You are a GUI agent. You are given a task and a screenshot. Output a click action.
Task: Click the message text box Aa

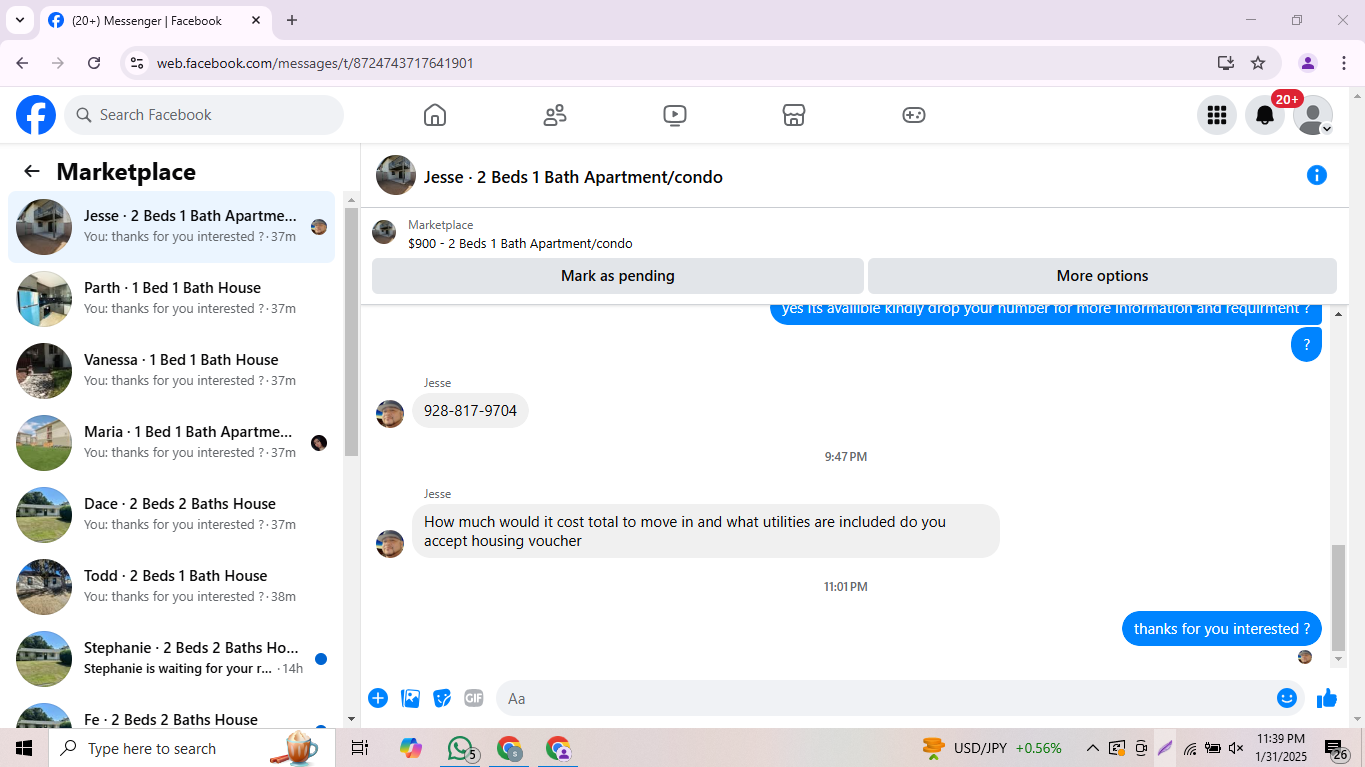(x=884, y=698)
